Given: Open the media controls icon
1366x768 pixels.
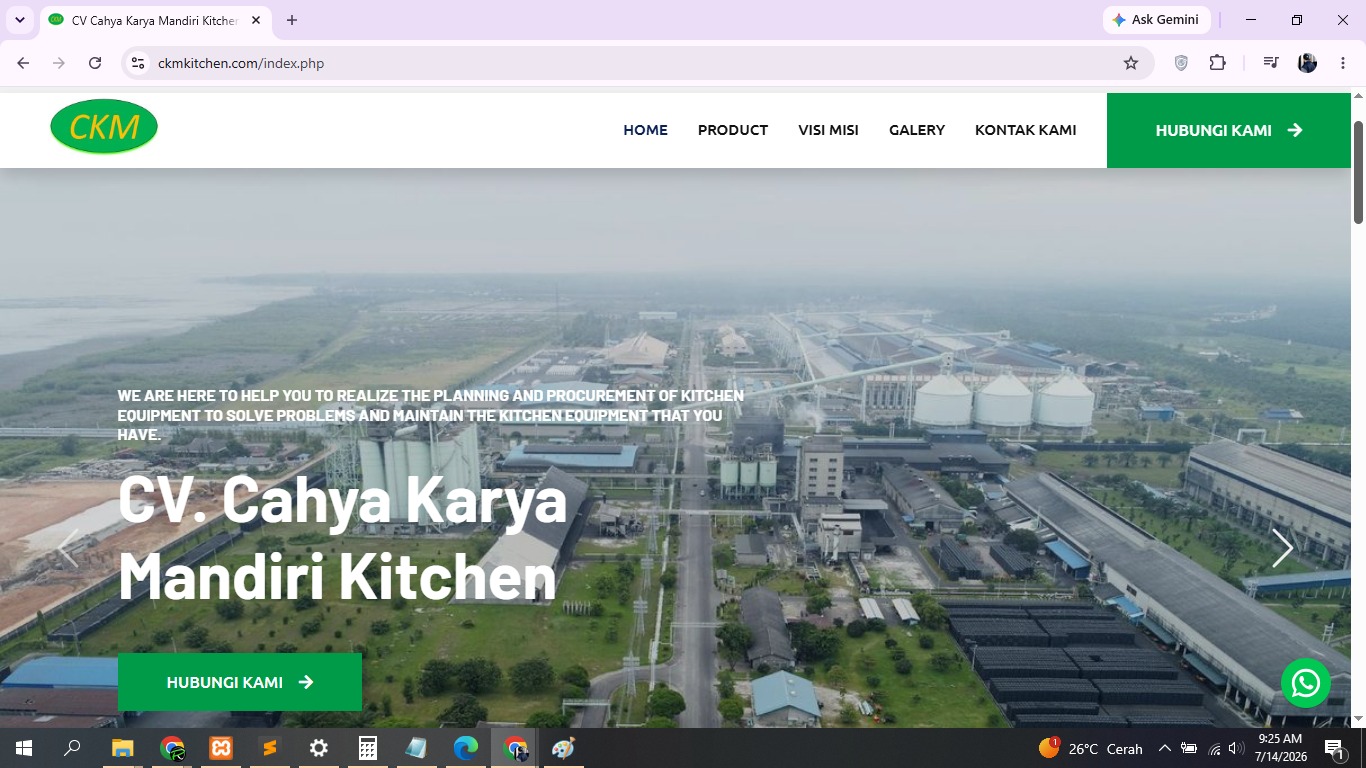Looking at the screenshot, I should pos(1271,63).
